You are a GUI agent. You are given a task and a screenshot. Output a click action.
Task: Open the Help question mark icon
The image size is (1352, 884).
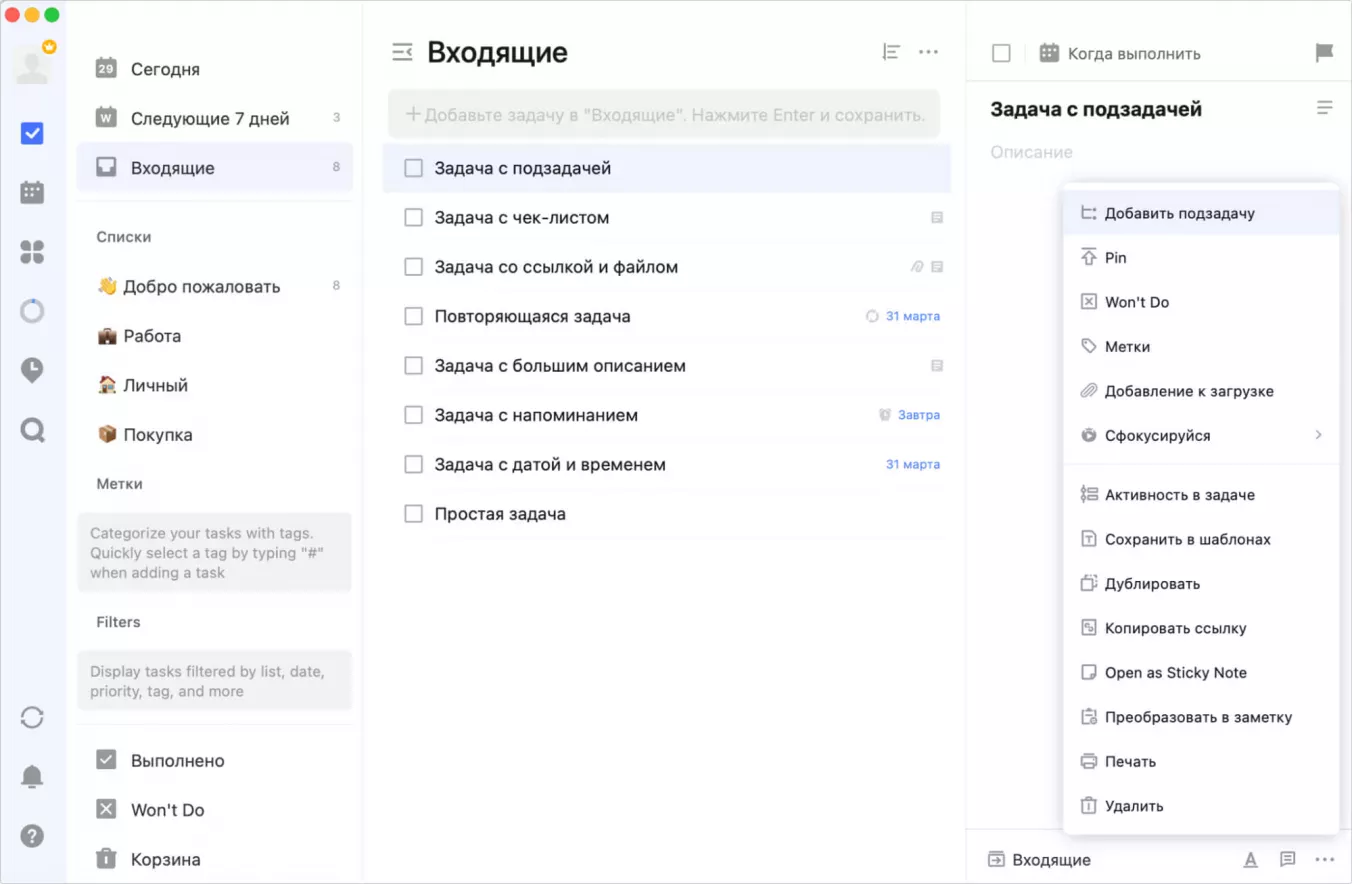(32, 836)
